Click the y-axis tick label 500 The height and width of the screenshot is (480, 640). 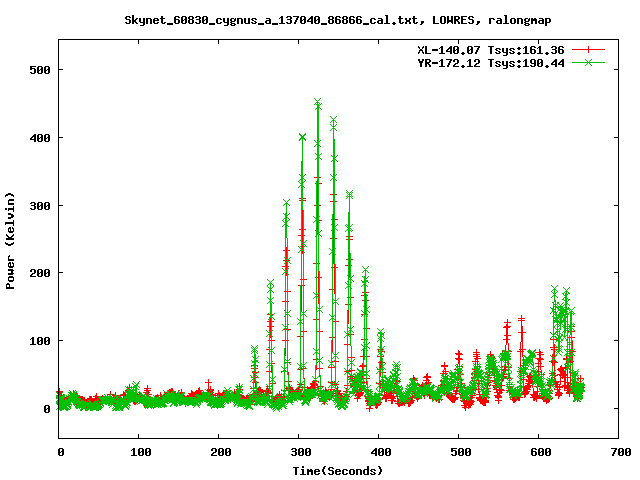tap(40, 70)
